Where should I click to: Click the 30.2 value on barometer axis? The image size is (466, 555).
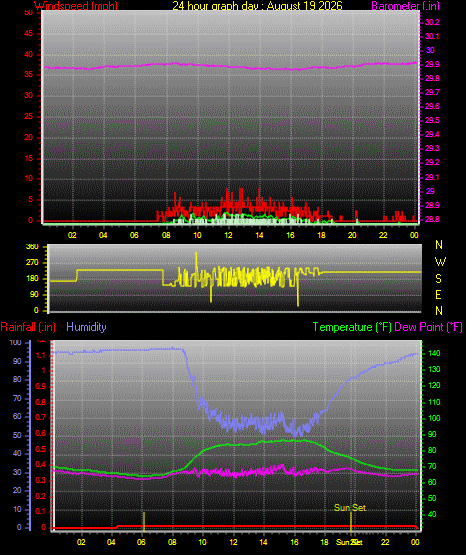tap(432, 22)
